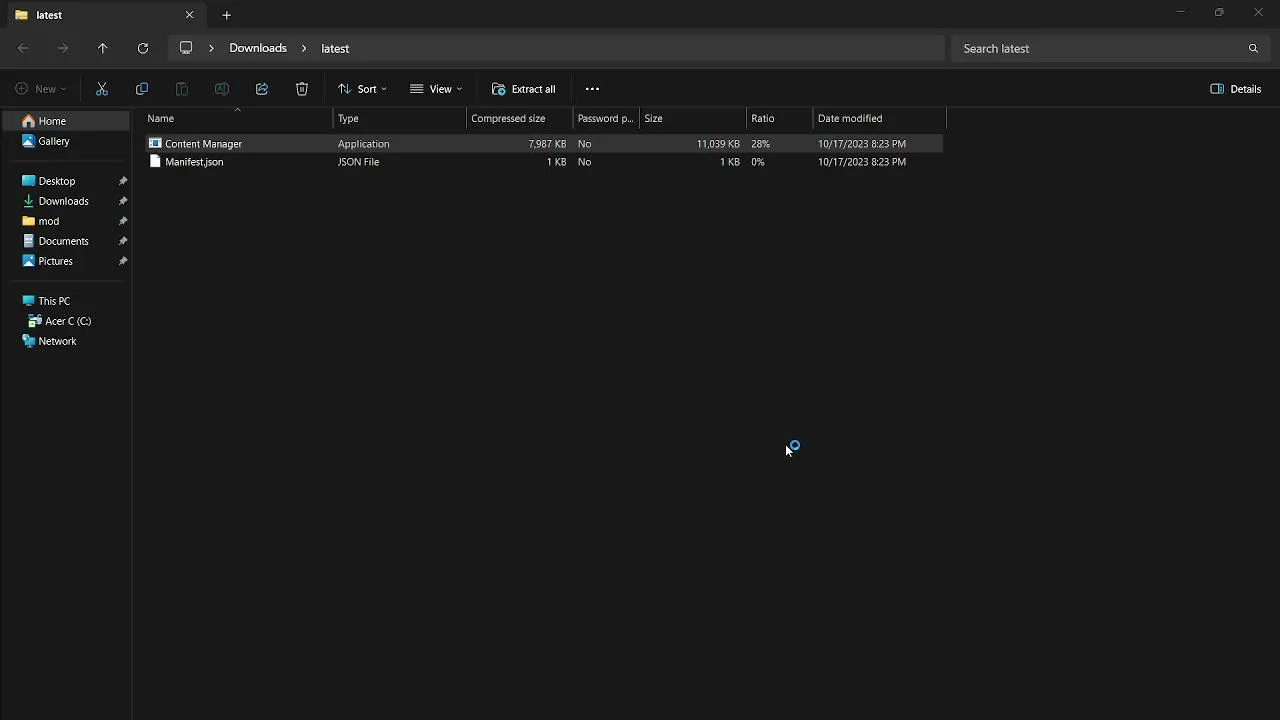
Task: Expand chevron before Downloads in address bar
Action: 211,48
